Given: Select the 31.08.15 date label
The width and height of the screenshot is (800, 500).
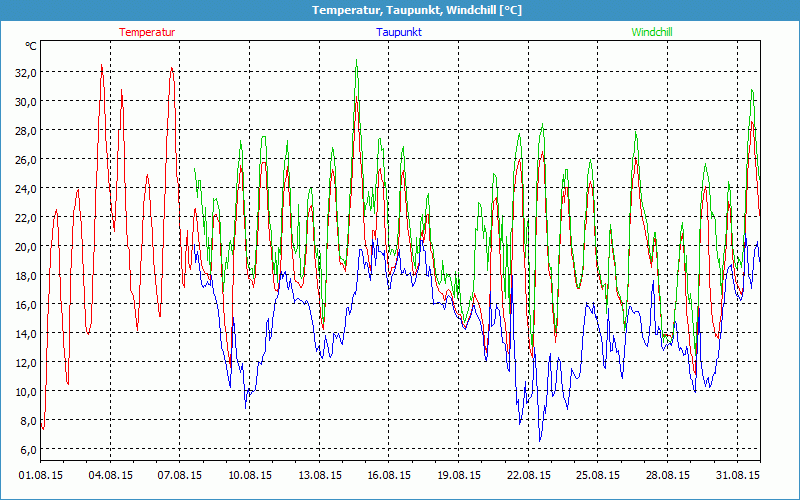Looking at the screenshot, I should [737, 475].
